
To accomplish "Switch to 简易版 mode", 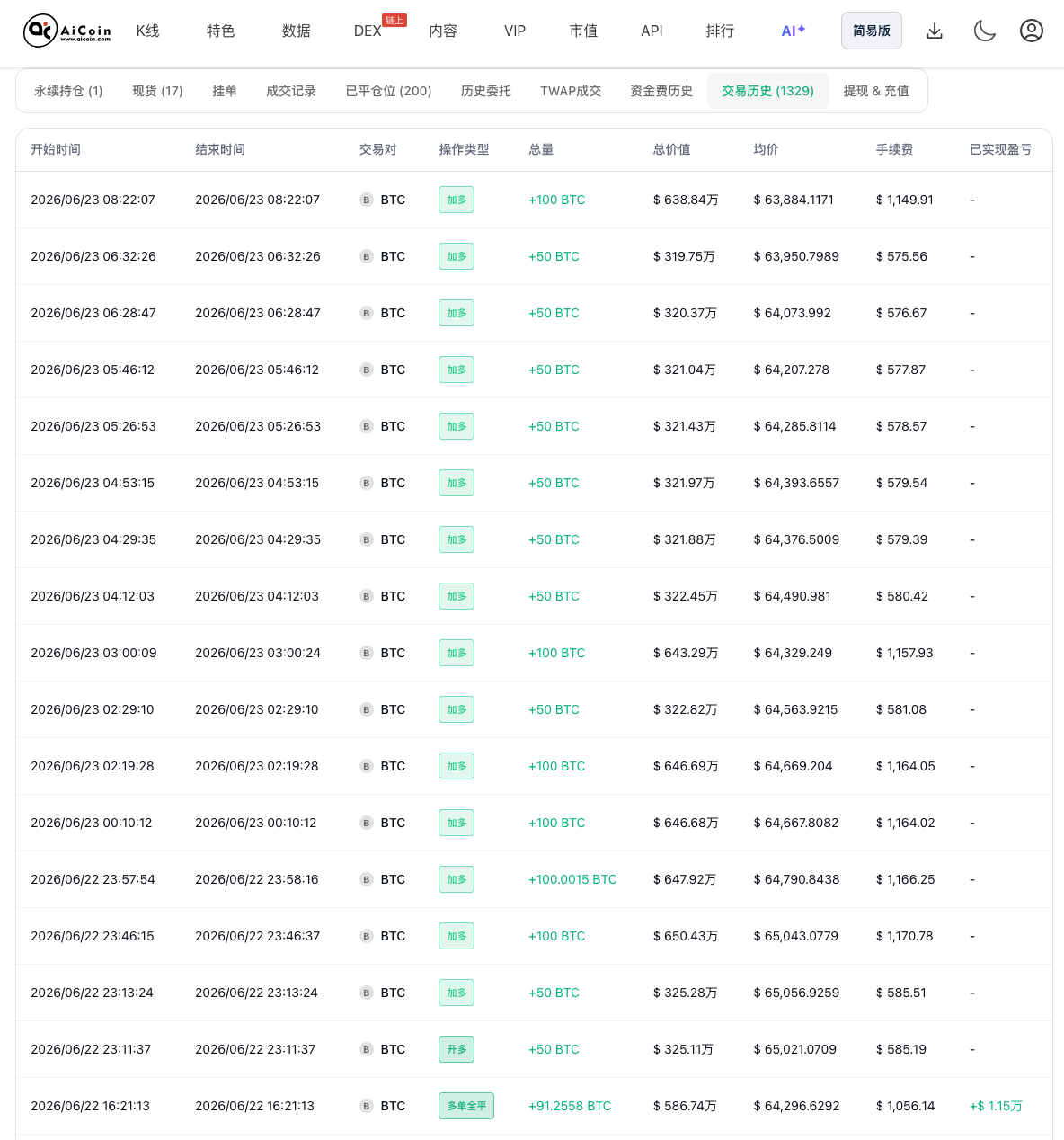I will 872,31.
